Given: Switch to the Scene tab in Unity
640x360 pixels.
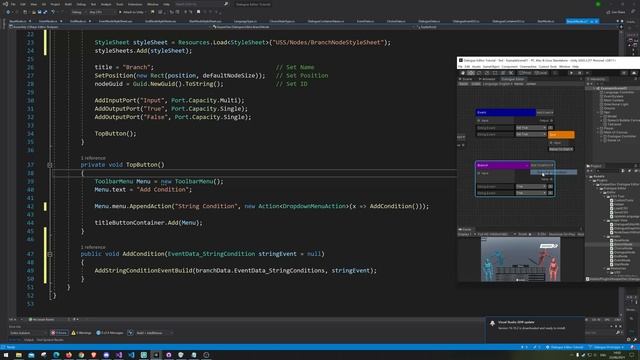Looking at the screenshot, I should tap(466, 79).
